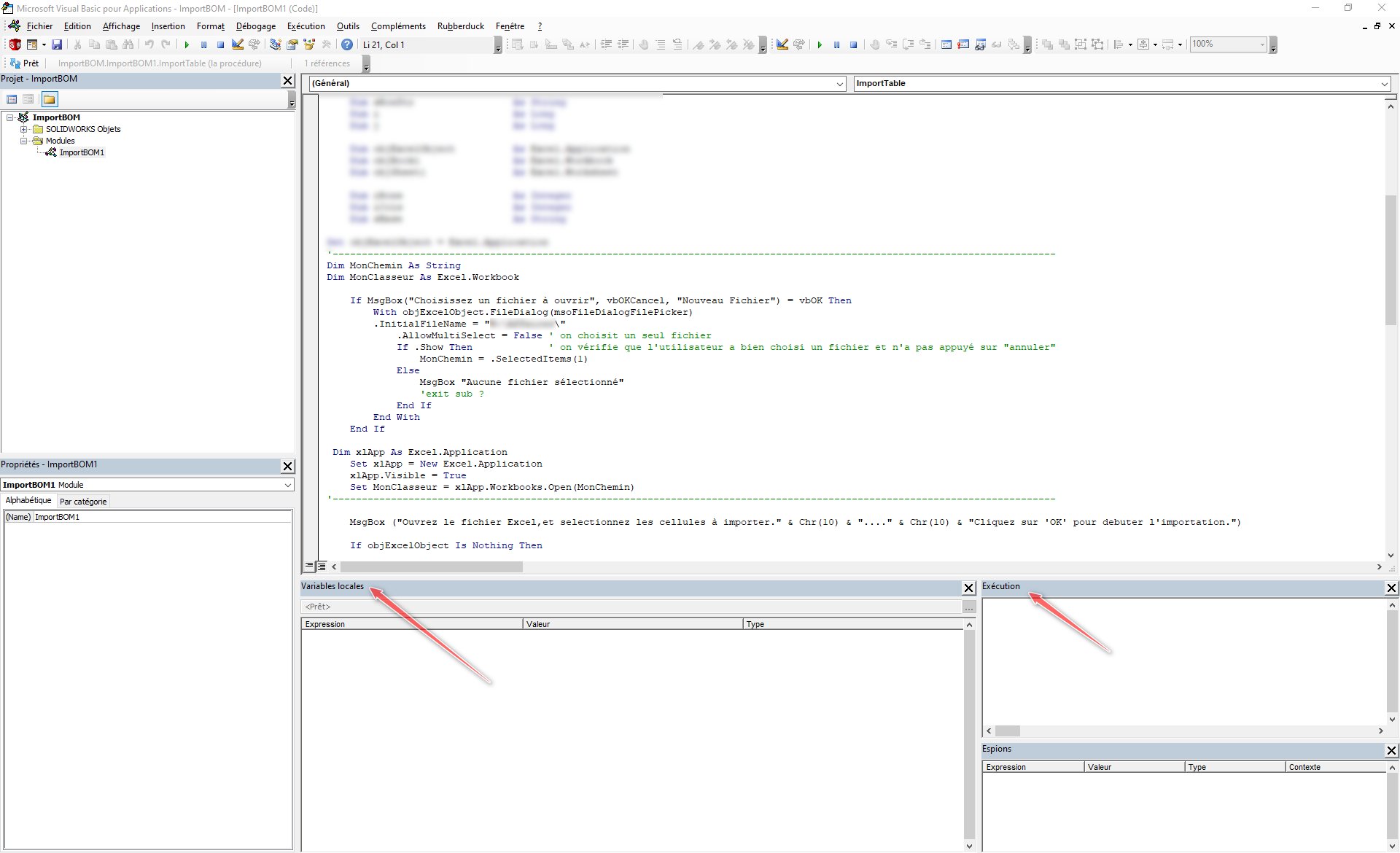Screen dimensions: 1400x853
Task: Open the Object Browser icon
Action: (309, 44)
